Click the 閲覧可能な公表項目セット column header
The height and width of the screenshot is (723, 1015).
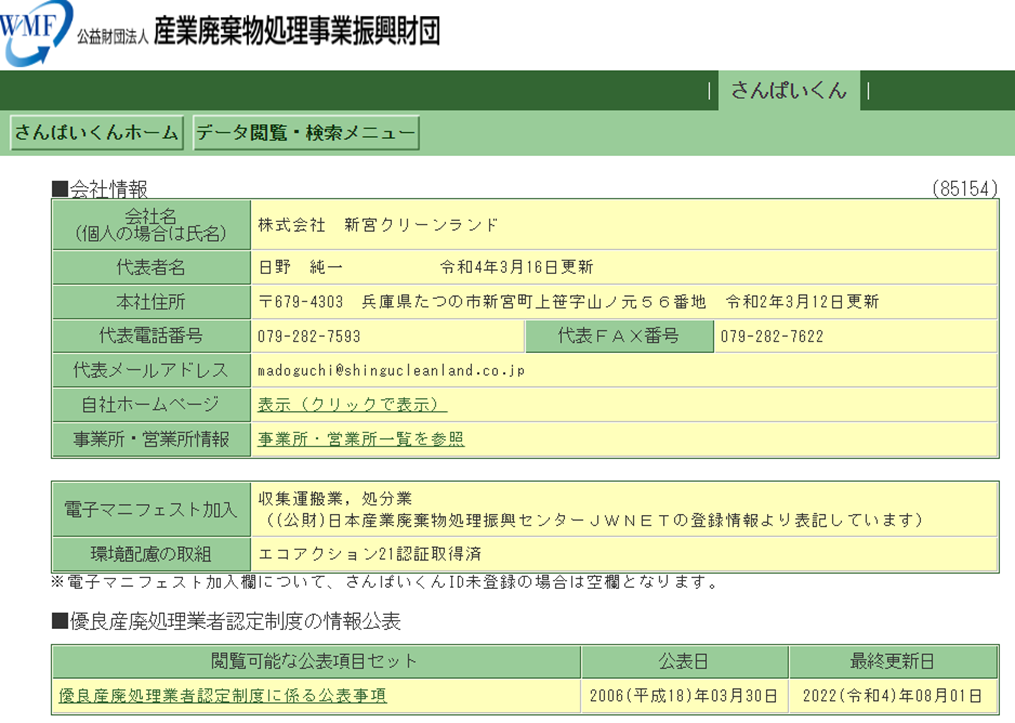(x=316, y=662)
